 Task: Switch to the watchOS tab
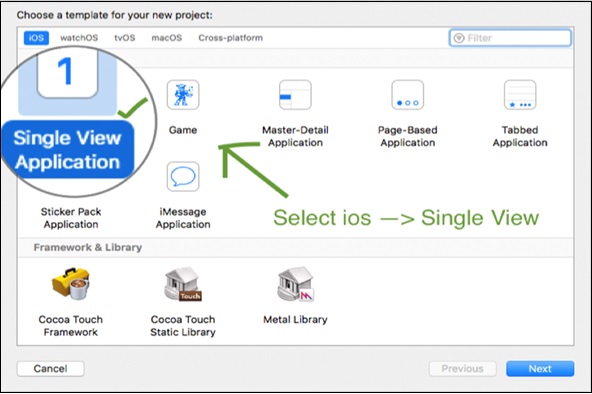click(x=79, y=38)
